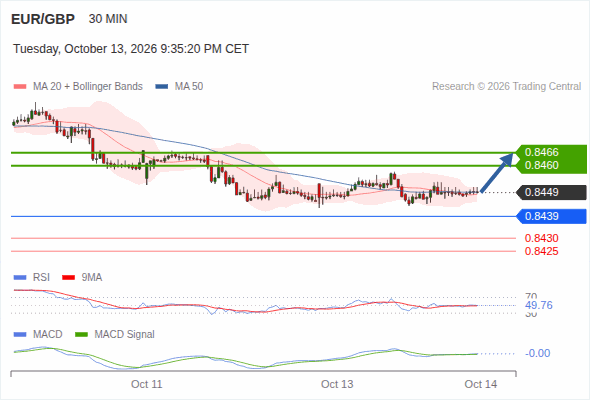Click the RSI blue legend swatch
This screenshot has height=400, width=590.
(x=20, y=278)
